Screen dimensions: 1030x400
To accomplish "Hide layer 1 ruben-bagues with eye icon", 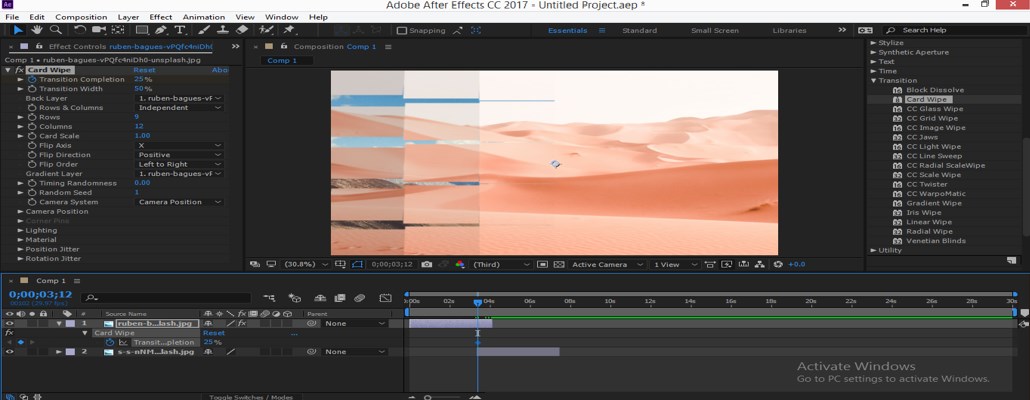I will pos(9,324).
